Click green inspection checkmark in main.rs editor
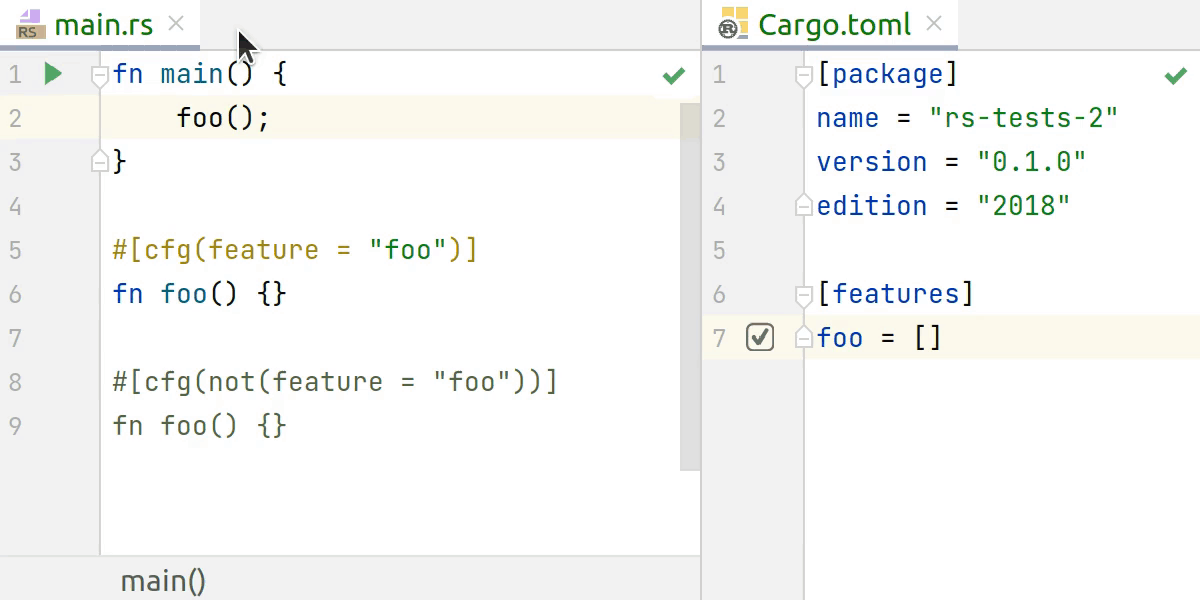The height and width of the screenshot is (600, 1200). [674, 76]
